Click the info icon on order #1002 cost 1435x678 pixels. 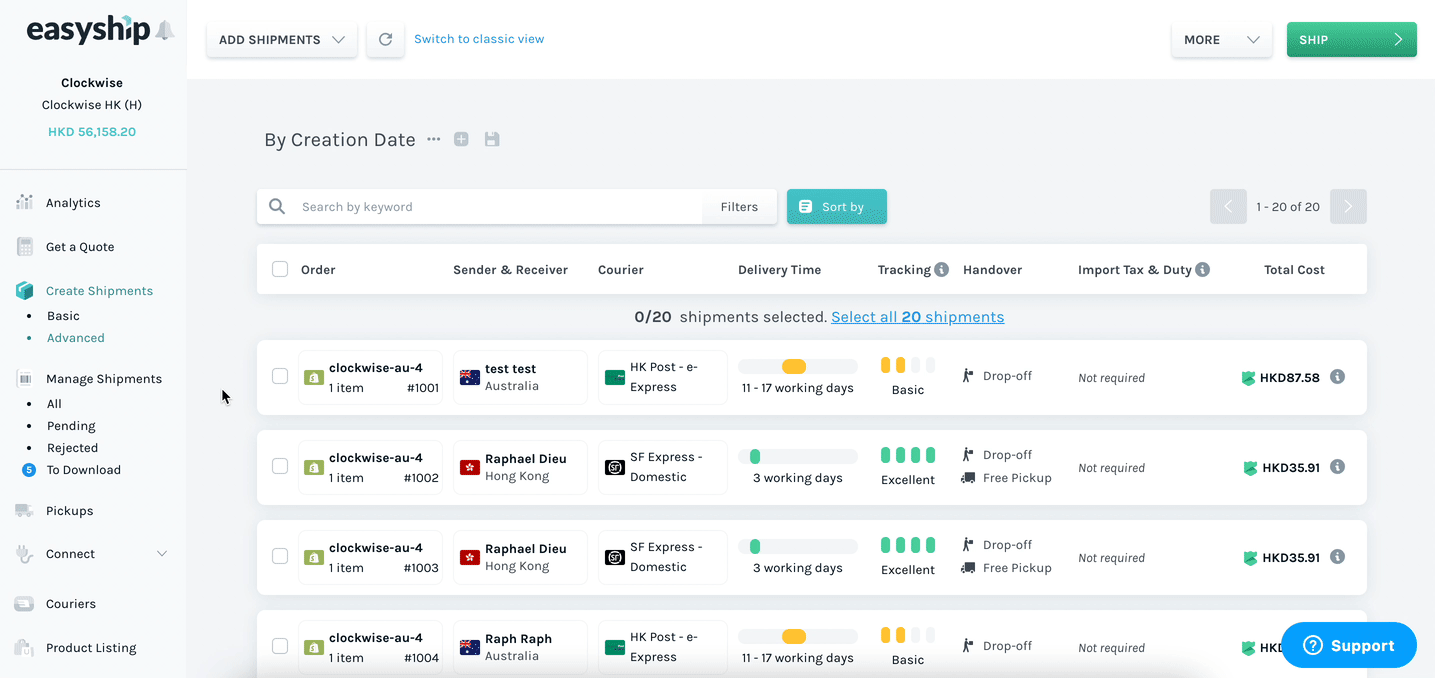tap(1338, 467)
